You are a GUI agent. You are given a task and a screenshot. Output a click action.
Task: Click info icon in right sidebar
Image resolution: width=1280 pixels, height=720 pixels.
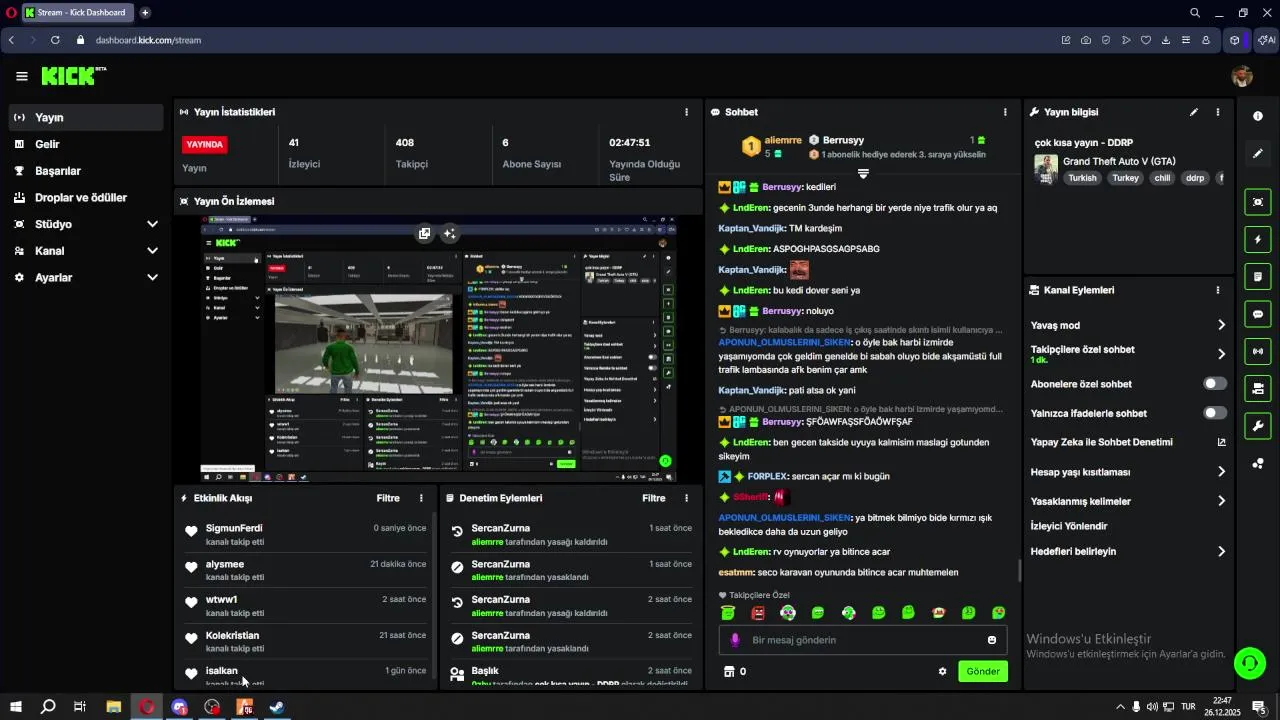click(1258, 116)
